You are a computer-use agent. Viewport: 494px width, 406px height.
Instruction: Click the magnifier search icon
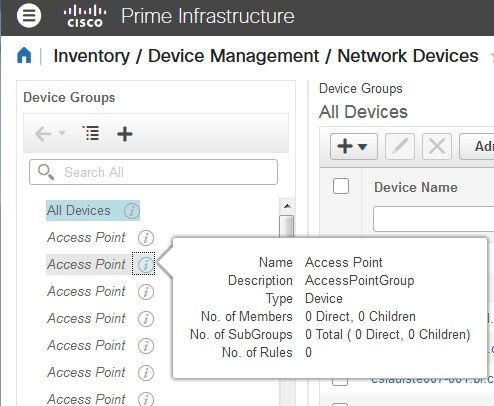coord(46,172)
